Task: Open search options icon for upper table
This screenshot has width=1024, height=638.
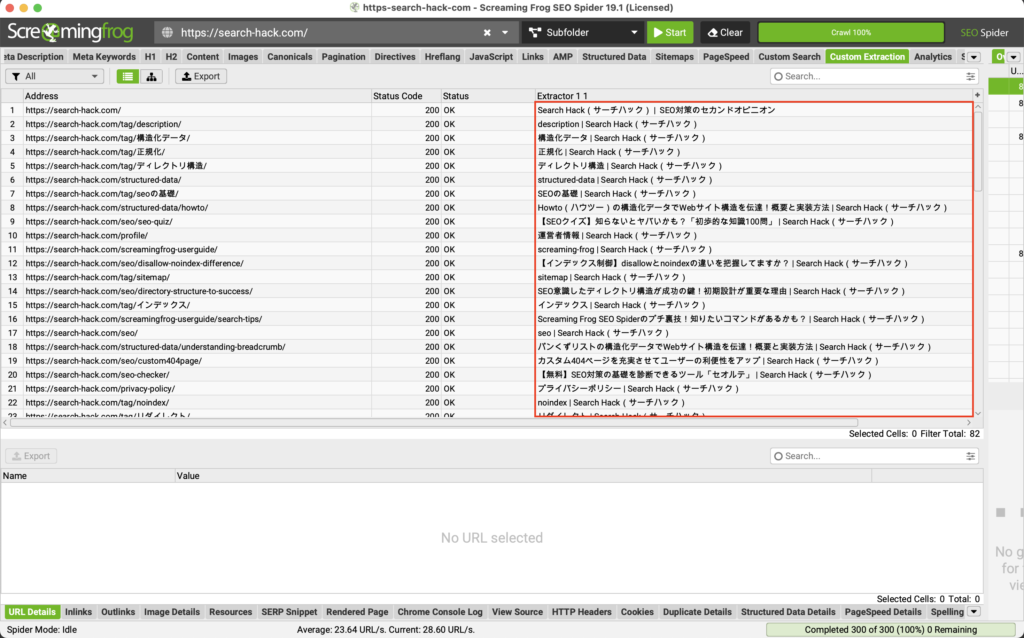Action: 971,76
